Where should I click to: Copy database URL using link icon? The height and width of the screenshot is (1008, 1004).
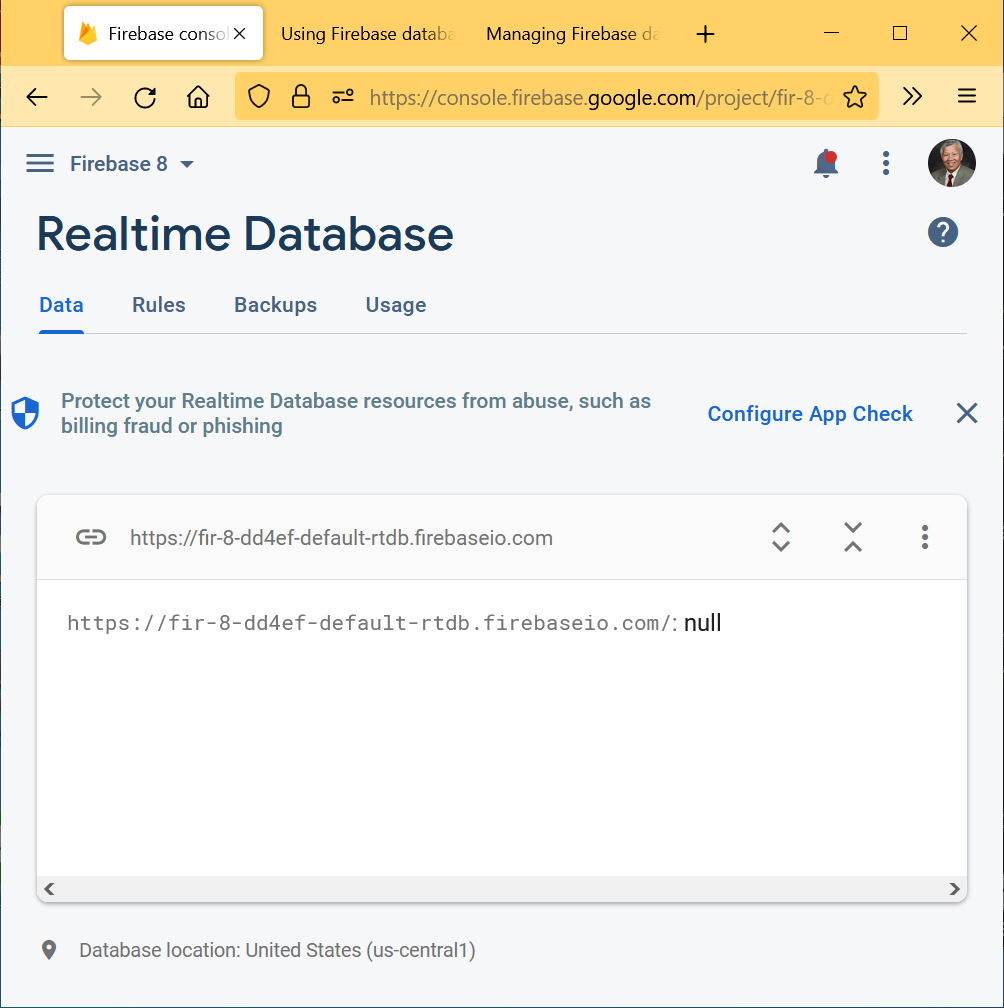91,538
